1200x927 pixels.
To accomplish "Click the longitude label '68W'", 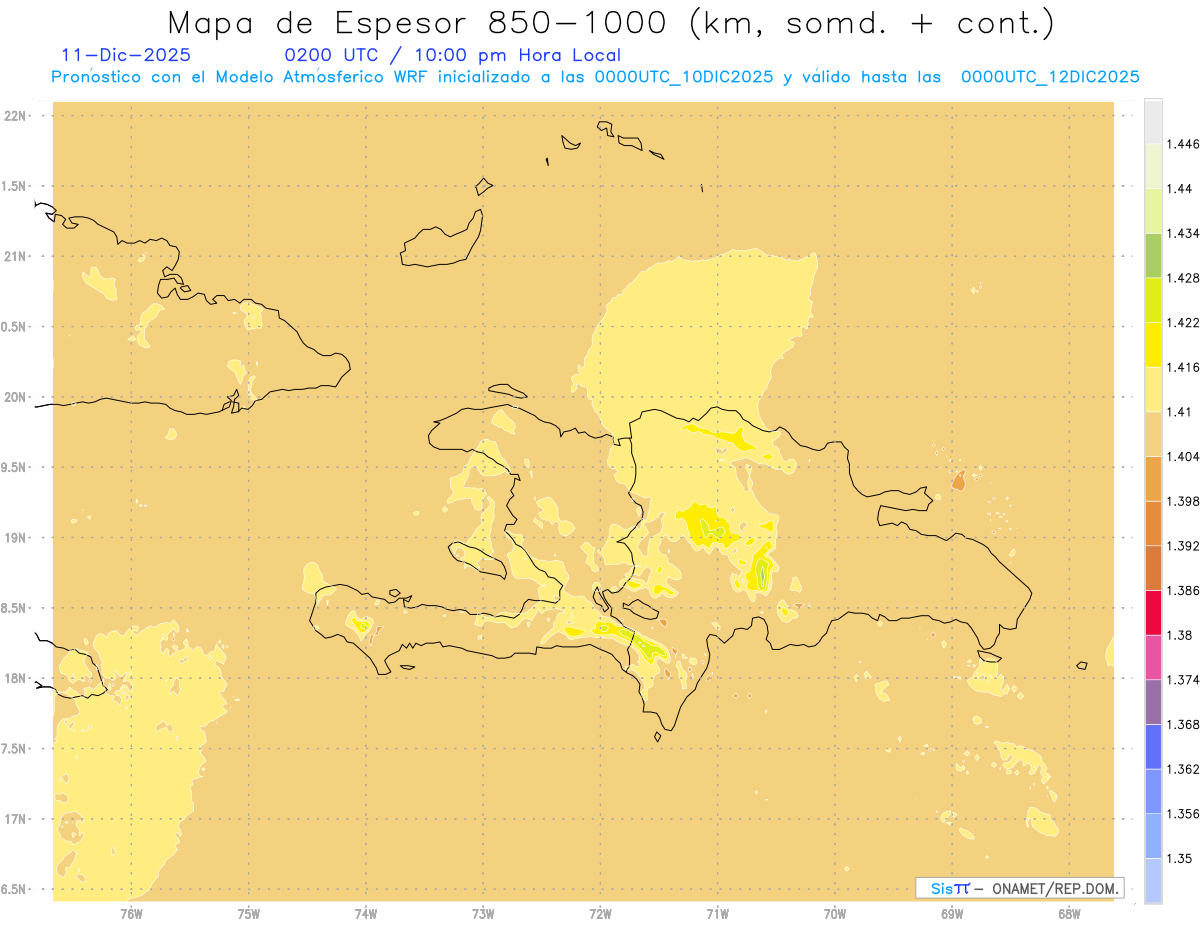I will (x=1069, y=913).
